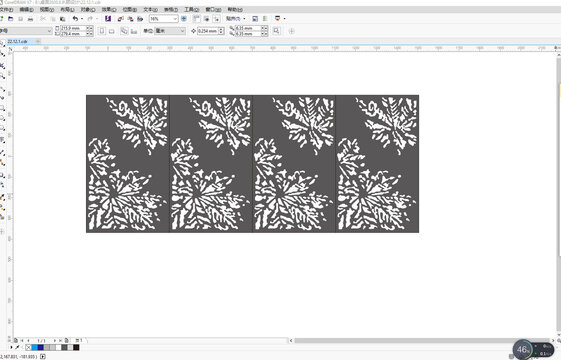Viewport: 561px width, 360px height.
Task: Select the Pick tool in toolbox
Action: tap(2, 44)
